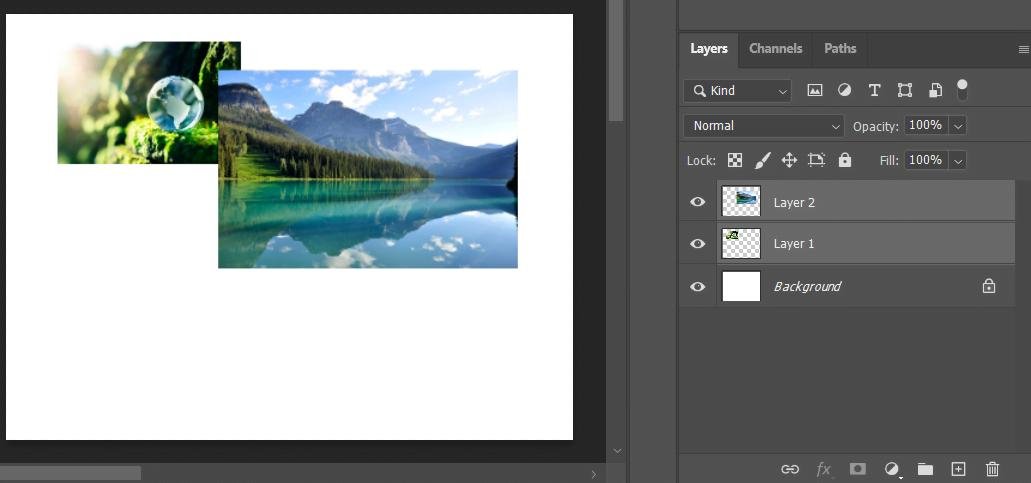The height and width of the screenshot is (483, 1031).
Task: Click the Background layer lock icon
Action: click(989, 286)
